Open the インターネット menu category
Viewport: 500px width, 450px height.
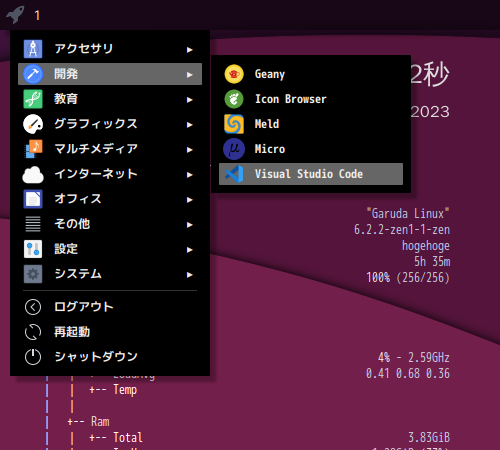click(110, 174)
